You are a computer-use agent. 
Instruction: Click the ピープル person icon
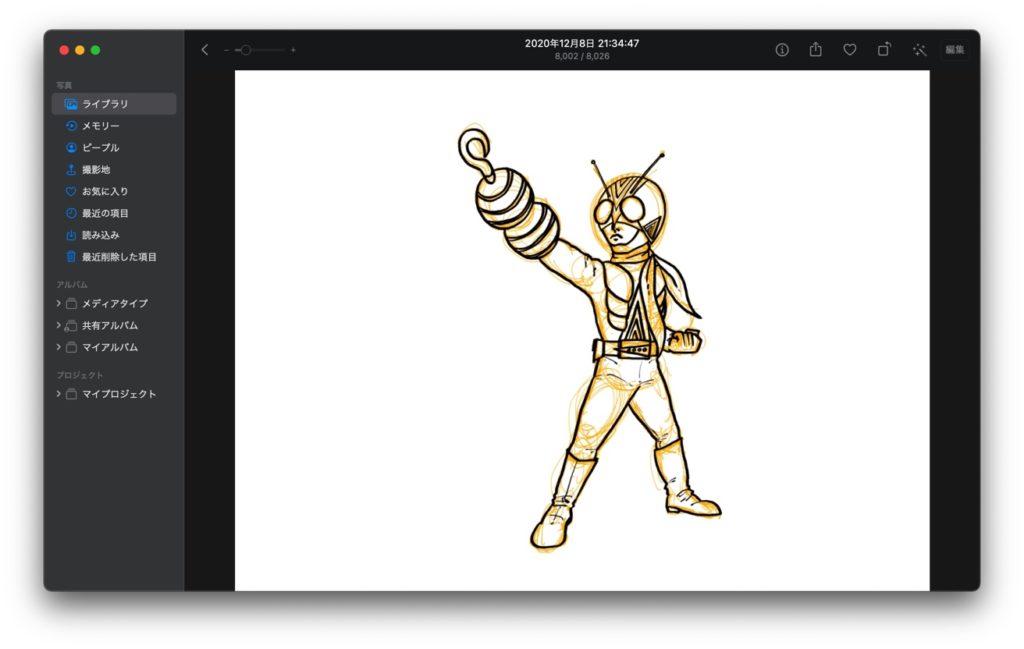tap(71, 148)
